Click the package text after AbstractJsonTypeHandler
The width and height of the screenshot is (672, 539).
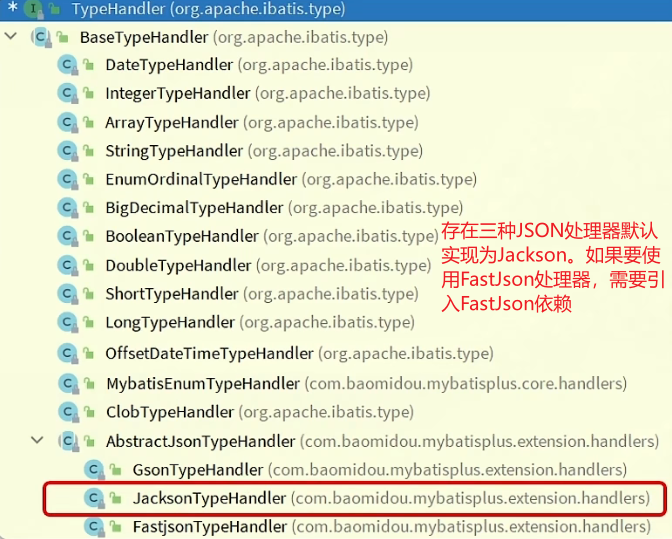click(x=480, y=441)
